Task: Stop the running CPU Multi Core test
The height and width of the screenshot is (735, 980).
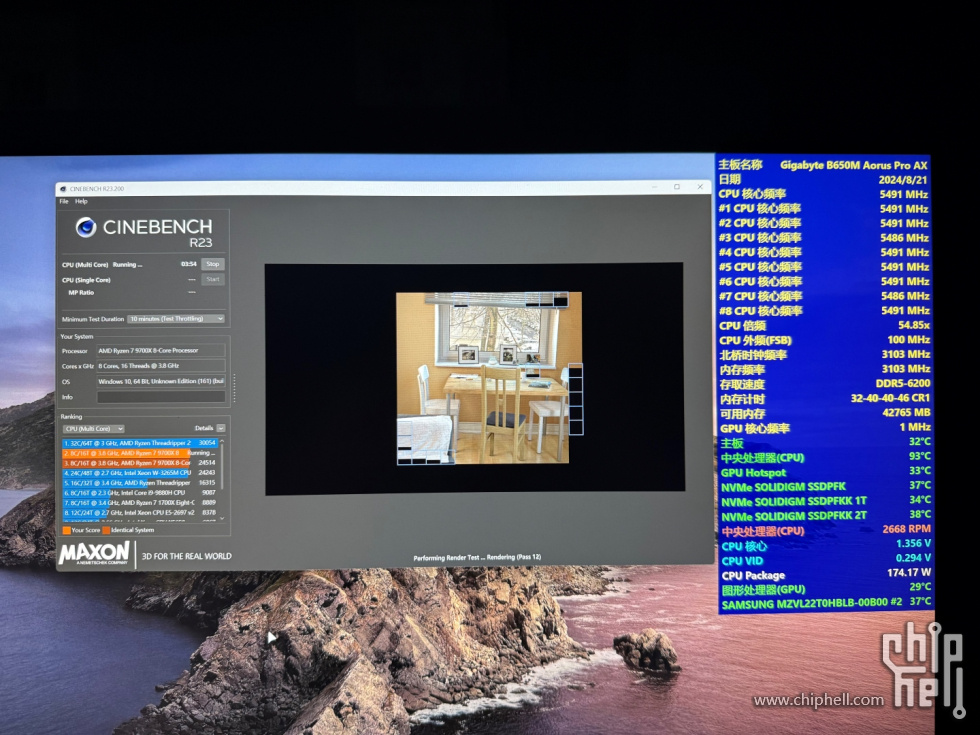Action: tap(212, 264)
